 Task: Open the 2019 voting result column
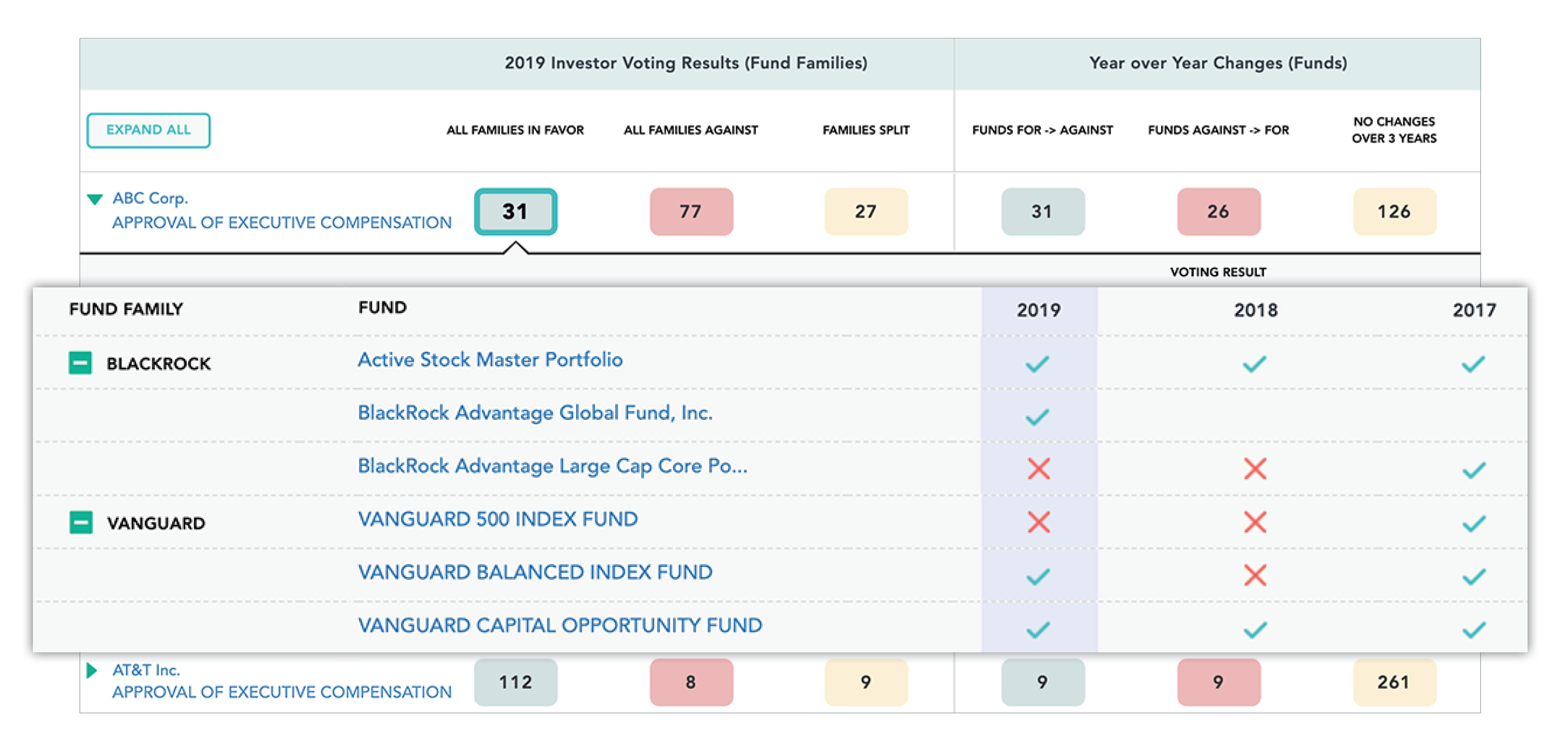click(1038, 310)
